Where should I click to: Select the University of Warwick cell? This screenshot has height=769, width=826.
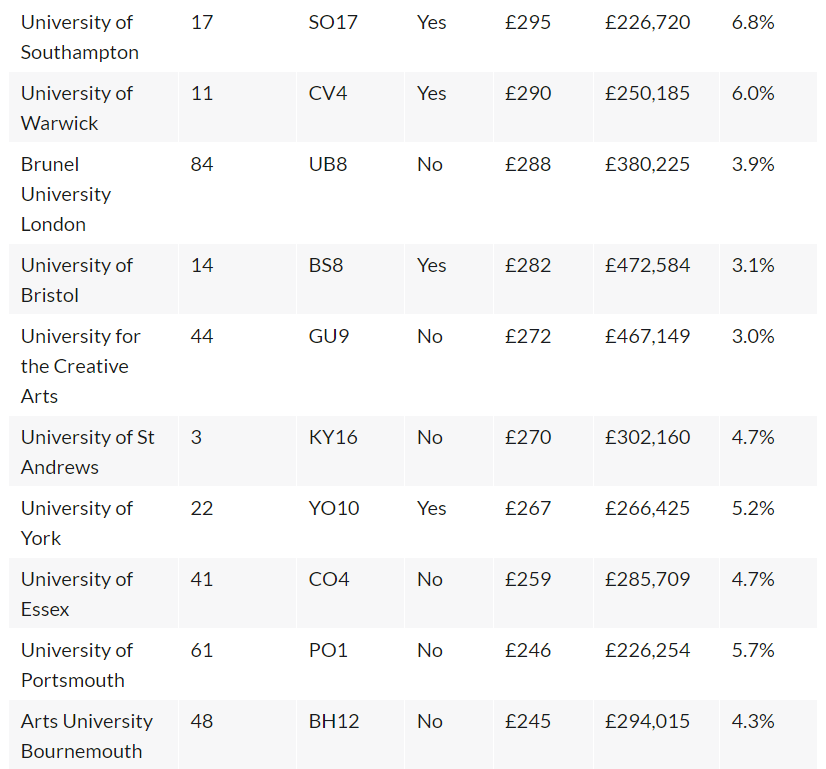click(93, 107)
